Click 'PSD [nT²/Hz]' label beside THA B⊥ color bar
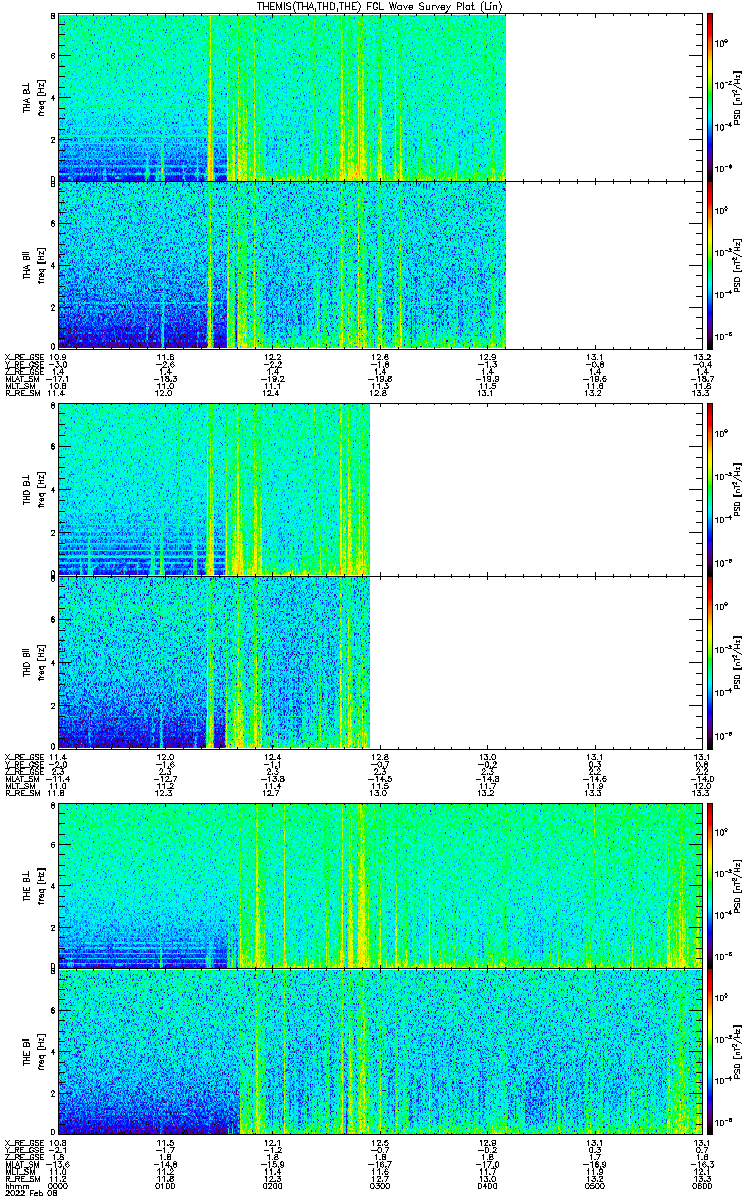This screenshot has width=750, height=1200. (x=738, y=98)
